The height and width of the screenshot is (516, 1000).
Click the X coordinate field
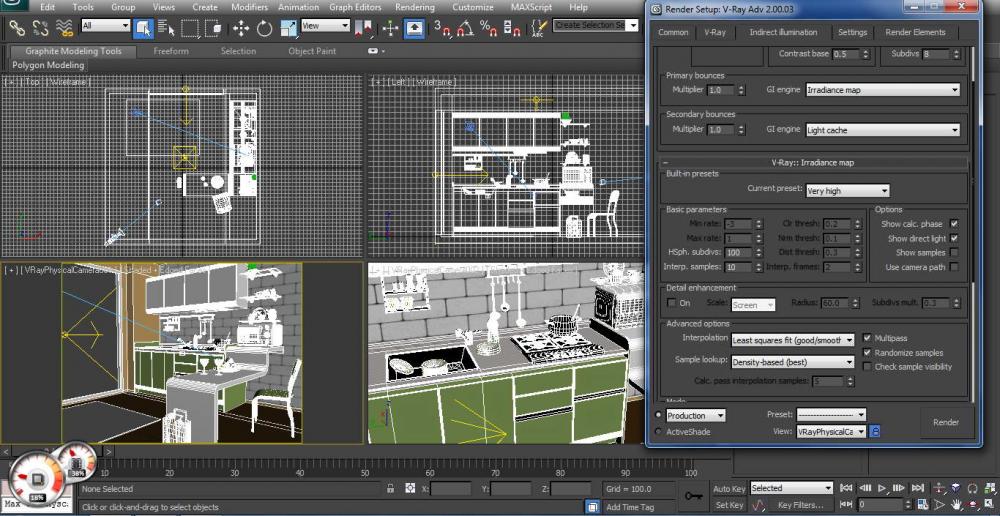coord(451,489)
